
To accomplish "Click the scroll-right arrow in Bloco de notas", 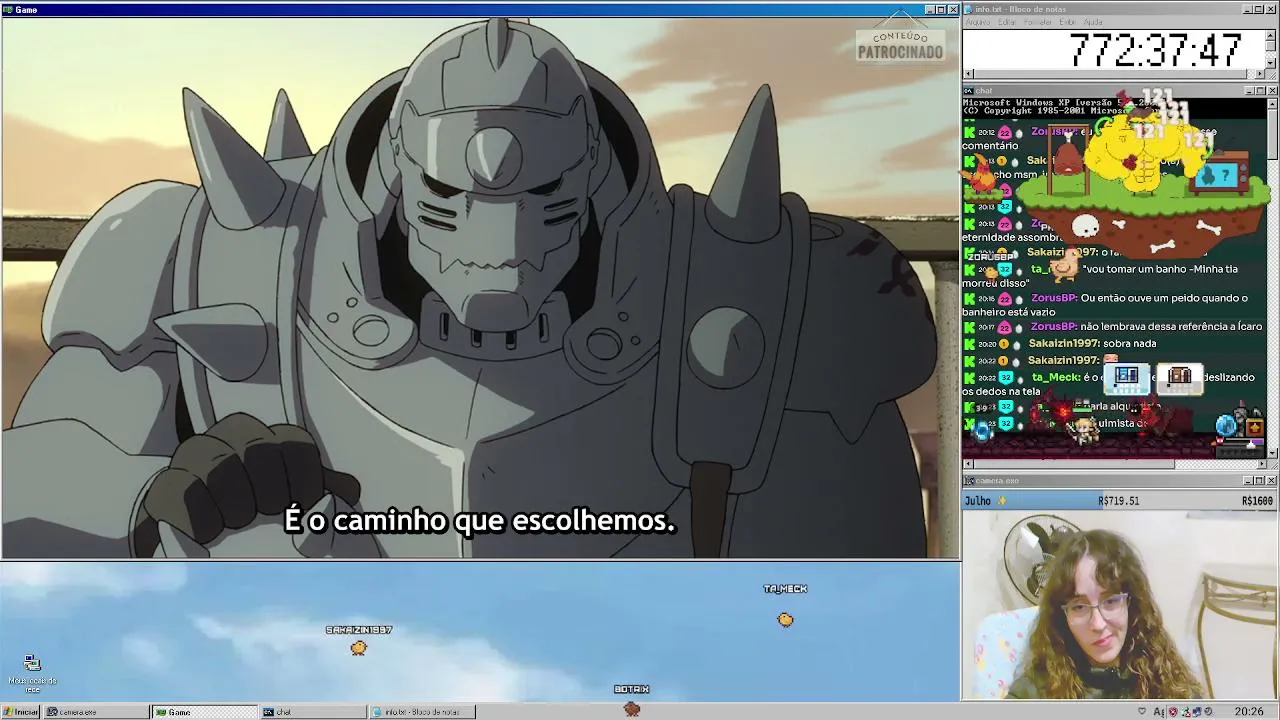I will coord(1261,74).
